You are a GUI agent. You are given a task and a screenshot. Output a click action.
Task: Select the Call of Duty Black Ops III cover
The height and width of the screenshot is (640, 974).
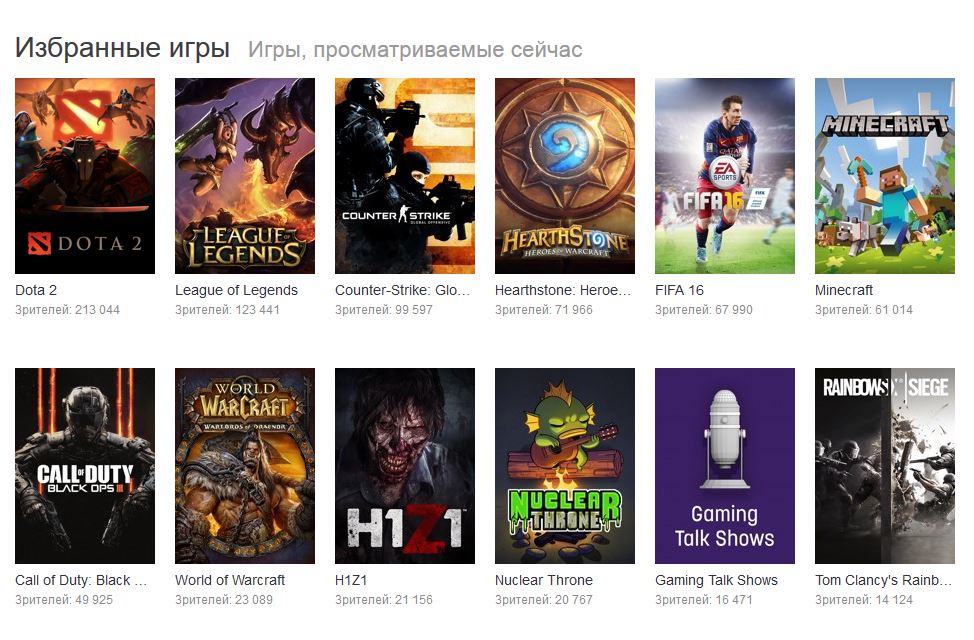pos(85,466)
